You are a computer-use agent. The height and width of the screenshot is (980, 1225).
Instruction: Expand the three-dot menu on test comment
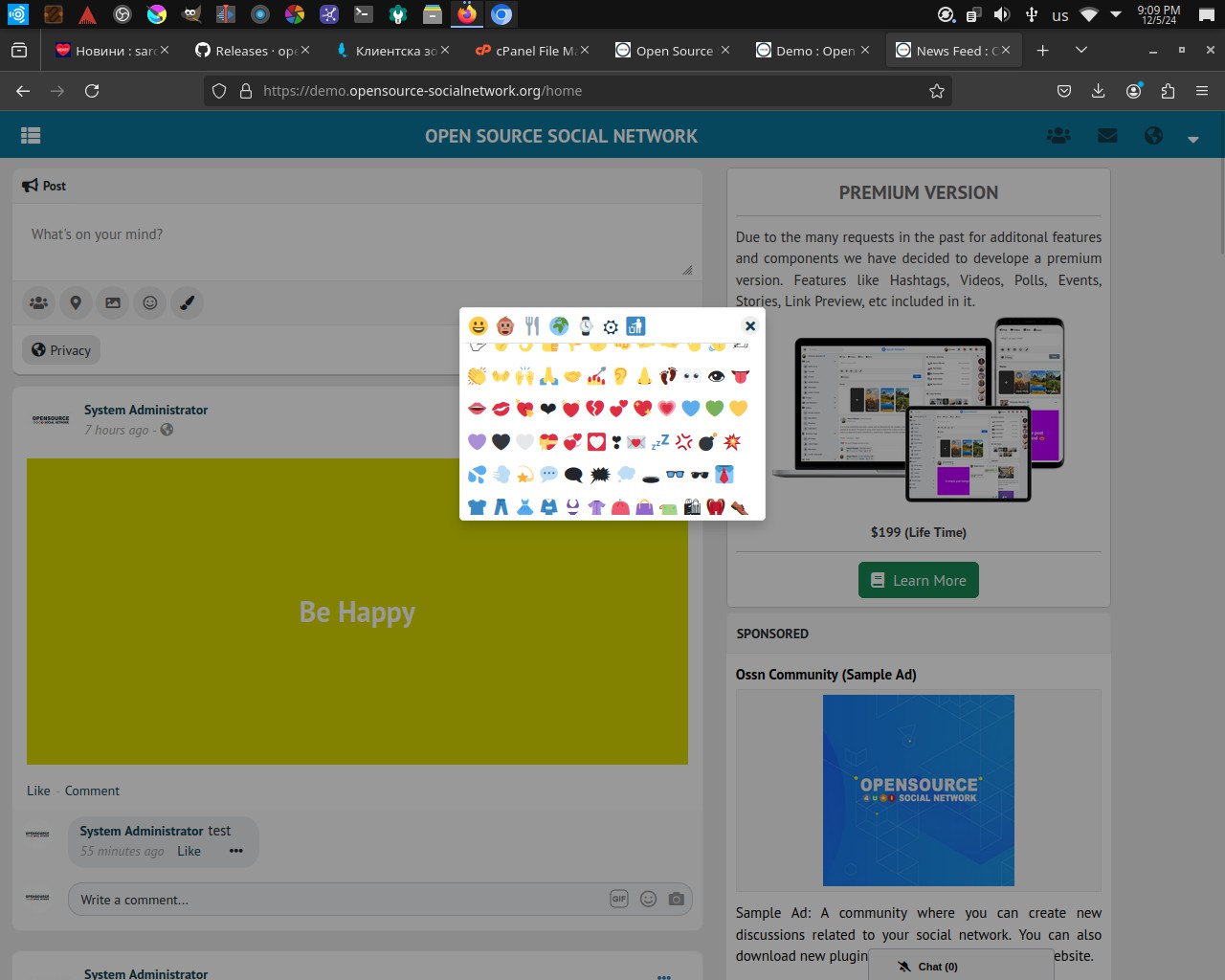(236, 851)
